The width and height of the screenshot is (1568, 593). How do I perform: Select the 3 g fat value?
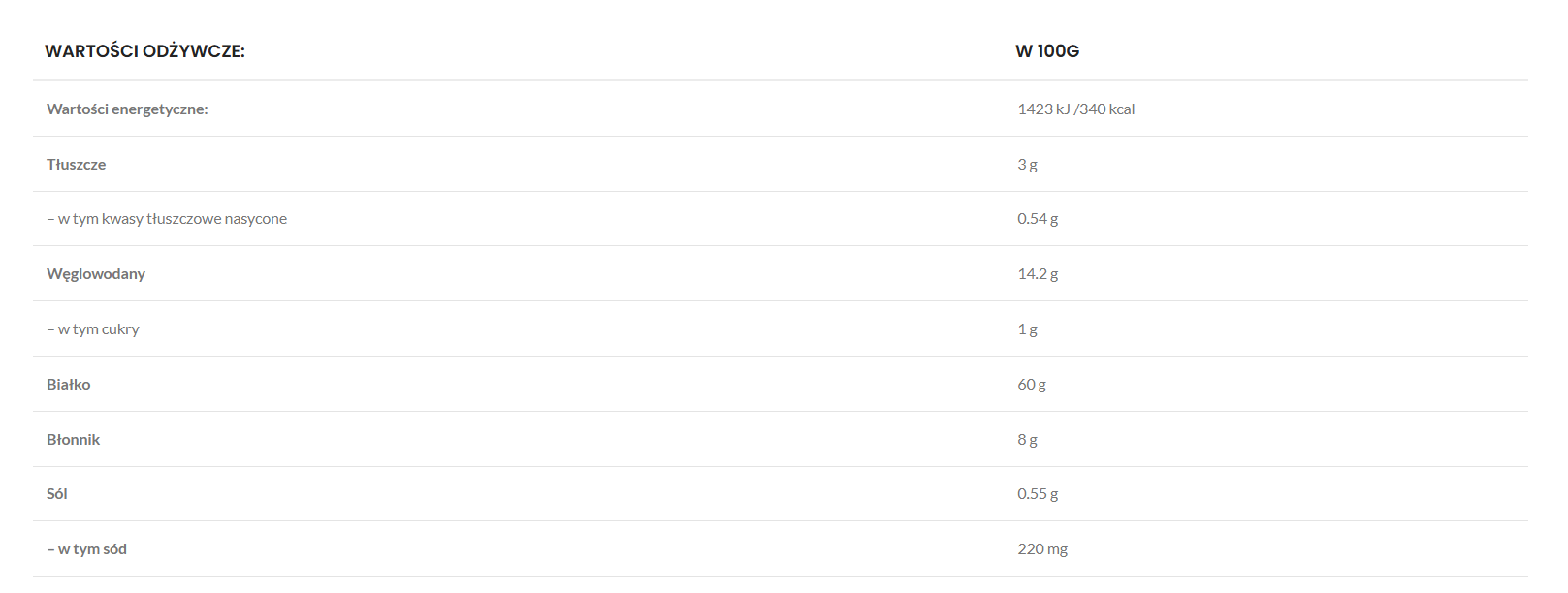1027,165
